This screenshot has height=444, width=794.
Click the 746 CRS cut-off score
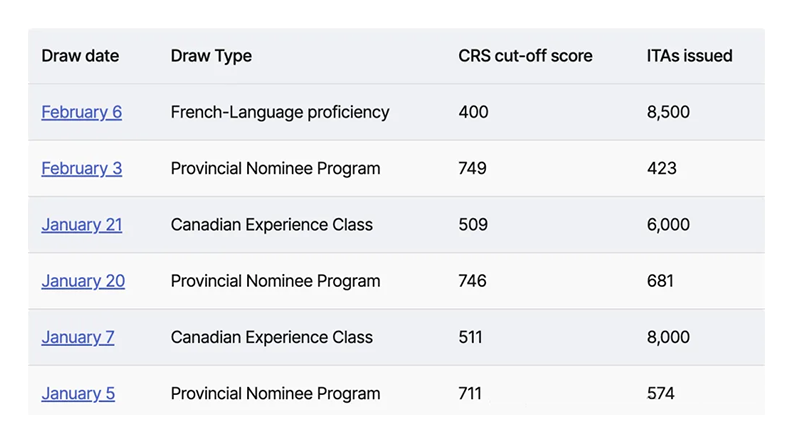(x=472, y=280)
